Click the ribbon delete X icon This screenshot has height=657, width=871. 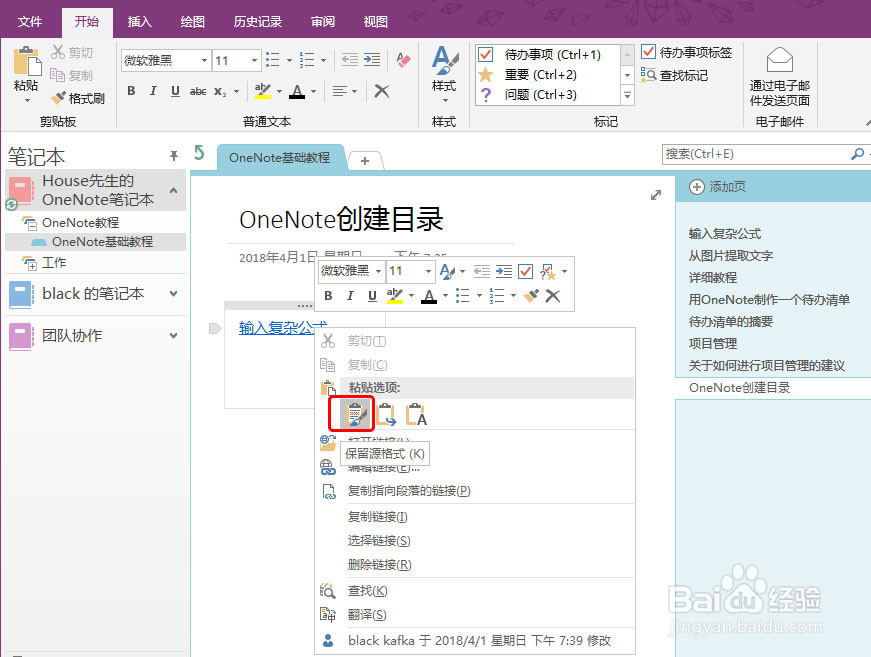coord(382,91)
